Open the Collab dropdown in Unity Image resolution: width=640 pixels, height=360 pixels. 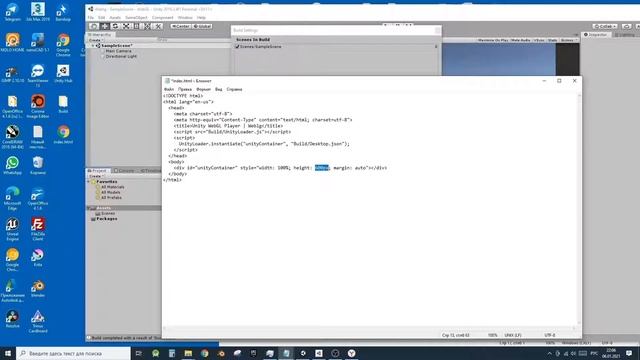pyautogui.click(x=605, y=26)
